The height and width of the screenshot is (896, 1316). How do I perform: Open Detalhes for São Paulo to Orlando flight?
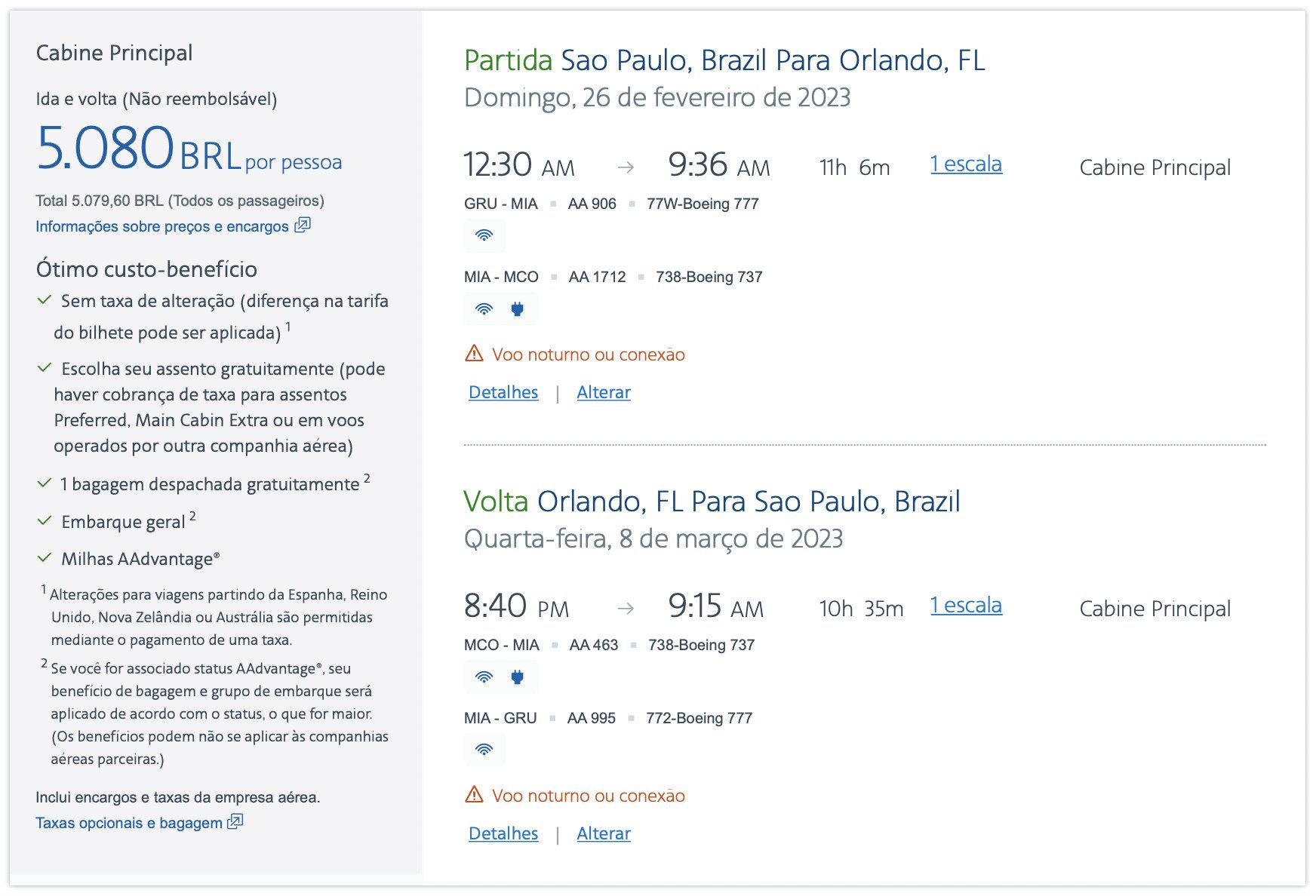point(503,392)
